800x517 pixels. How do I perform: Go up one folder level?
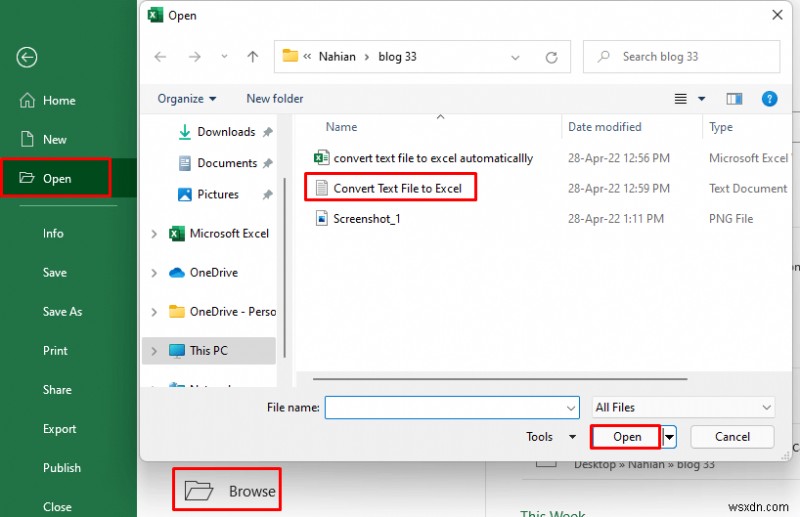pyautogui.click(x=253, y=57)
